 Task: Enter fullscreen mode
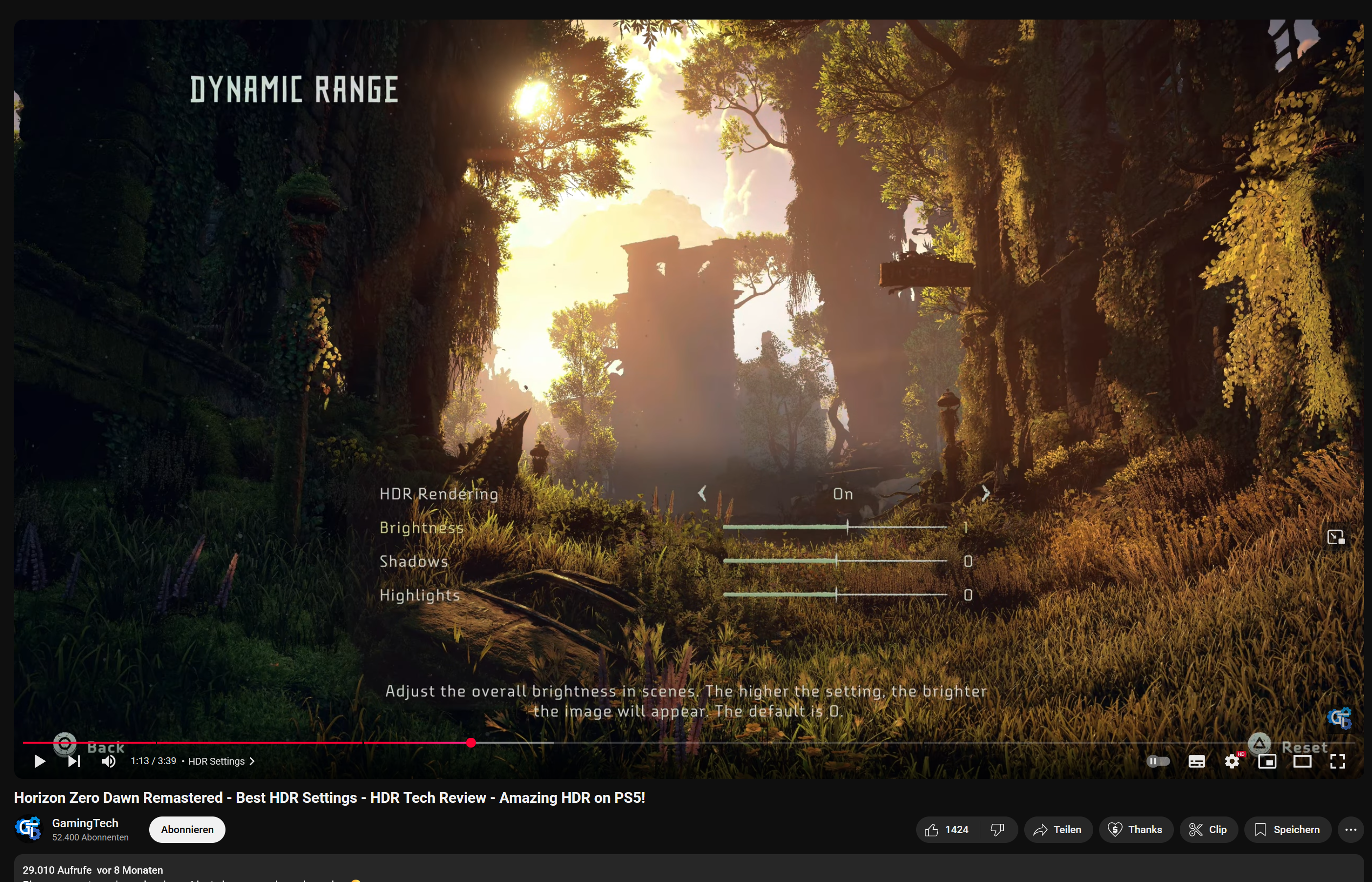(1338, 761)
